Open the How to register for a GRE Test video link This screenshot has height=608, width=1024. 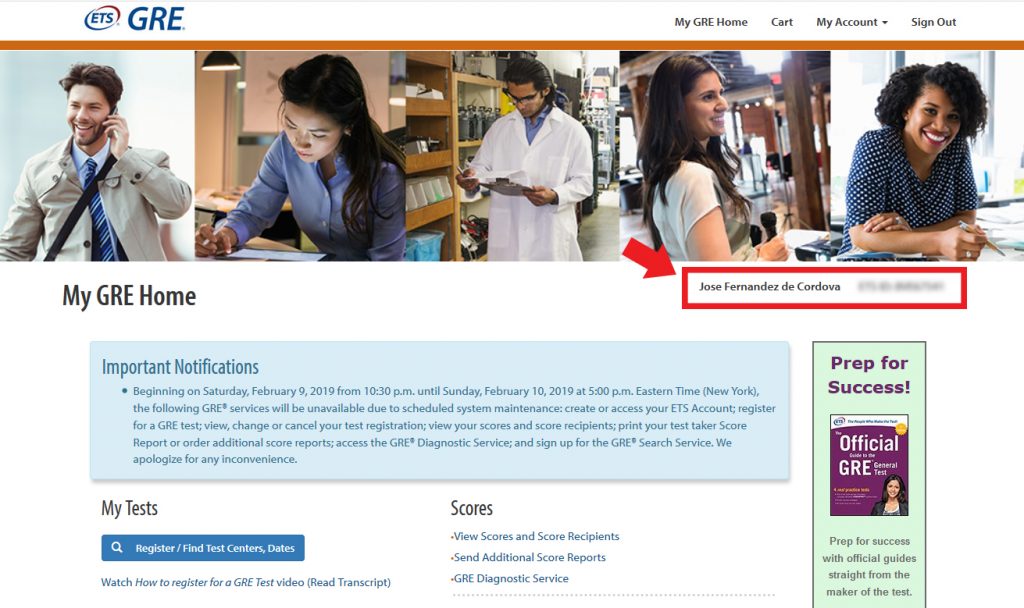coord(203,582)
